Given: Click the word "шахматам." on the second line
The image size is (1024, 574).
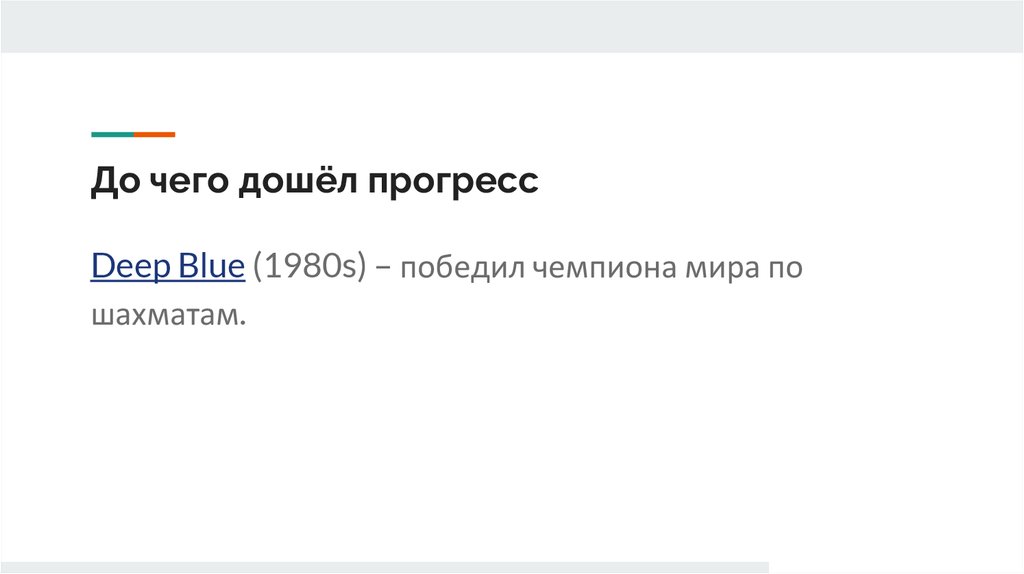Looking at the screenshot, I should [x=168, y=315].
